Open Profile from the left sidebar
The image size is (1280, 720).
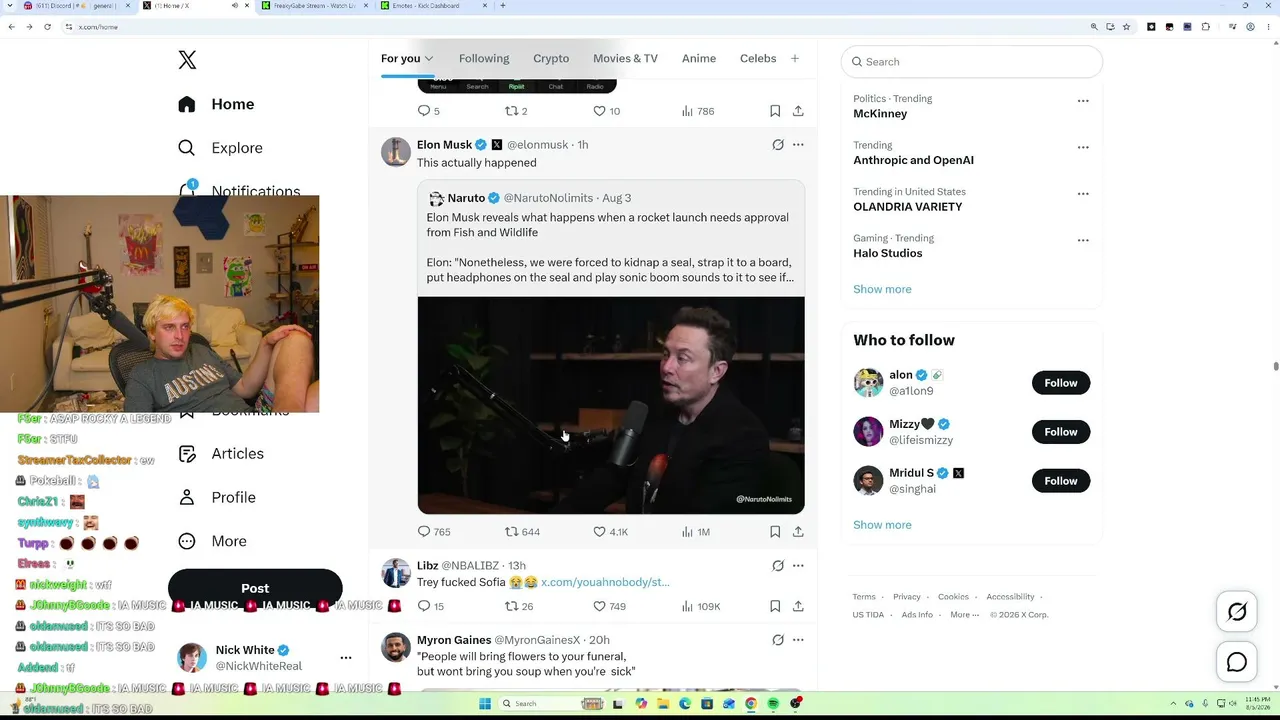[216, 497]
